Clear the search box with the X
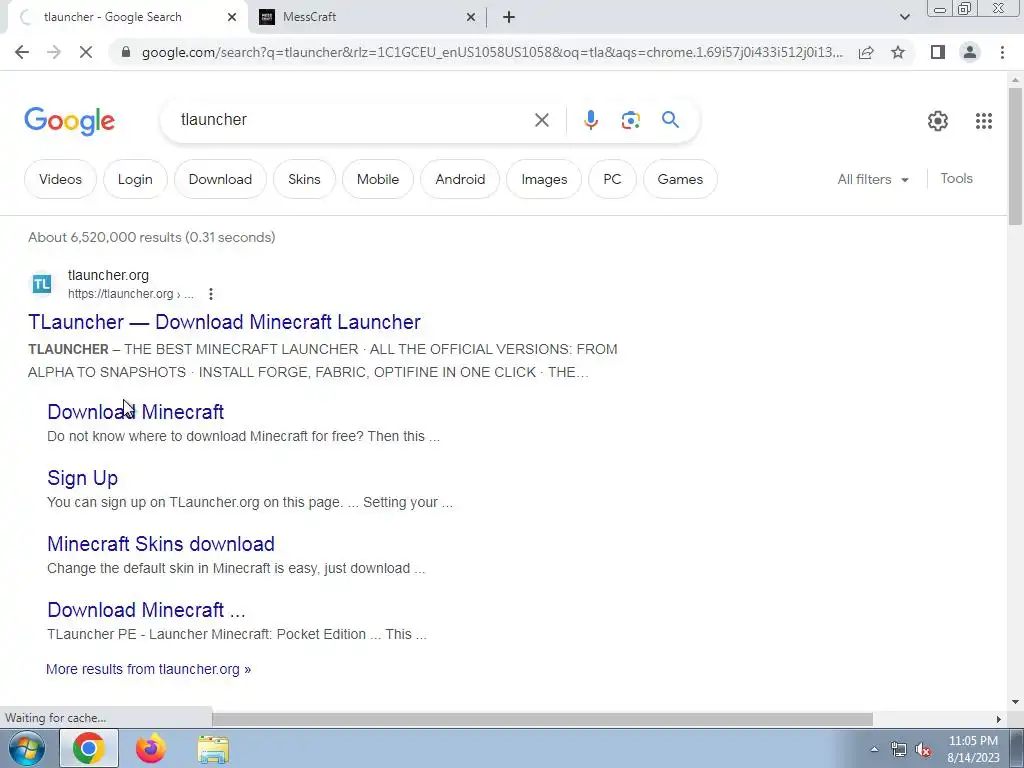 (x=541, y=120)
